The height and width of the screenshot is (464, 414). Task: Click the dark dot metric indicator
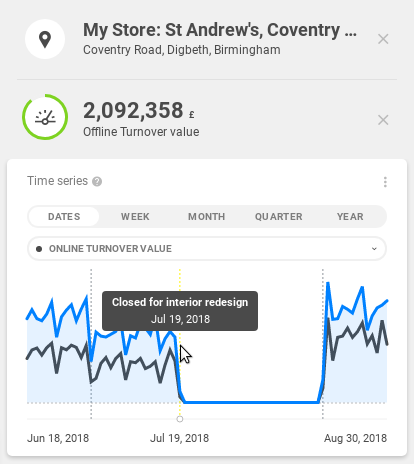click(39, 249)
